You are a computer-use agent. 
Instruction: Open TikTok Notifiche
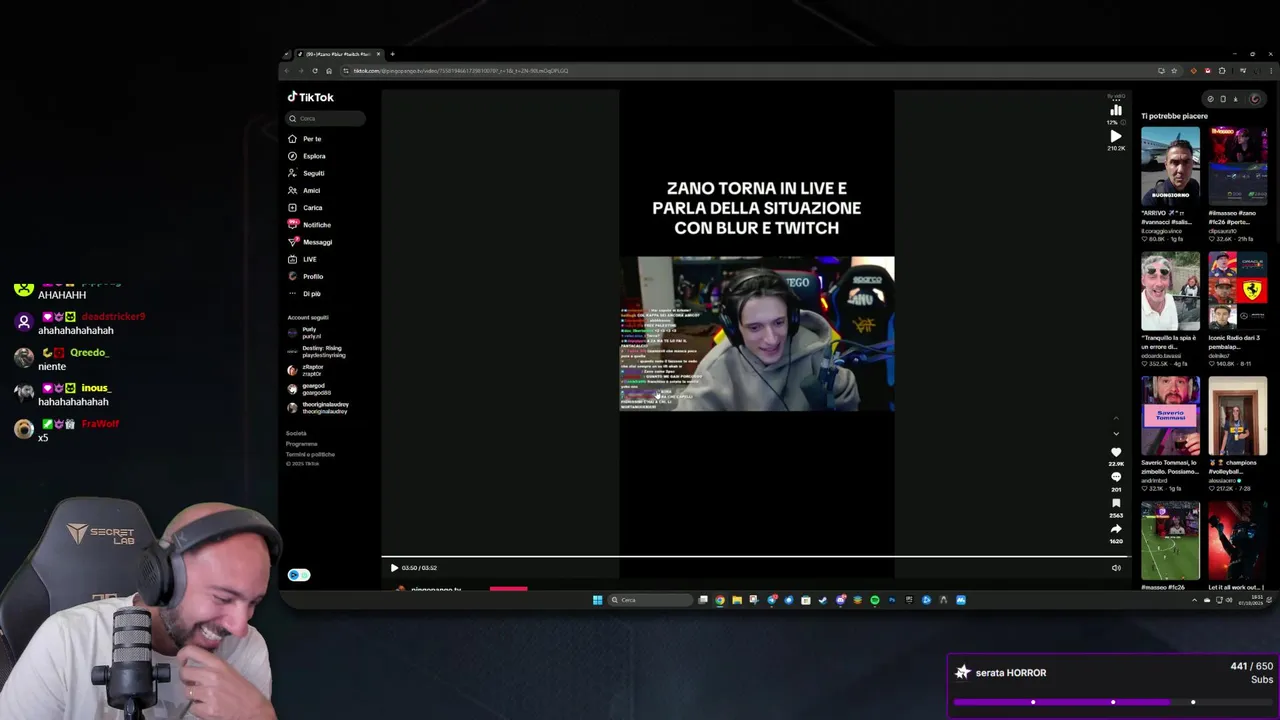309,225
